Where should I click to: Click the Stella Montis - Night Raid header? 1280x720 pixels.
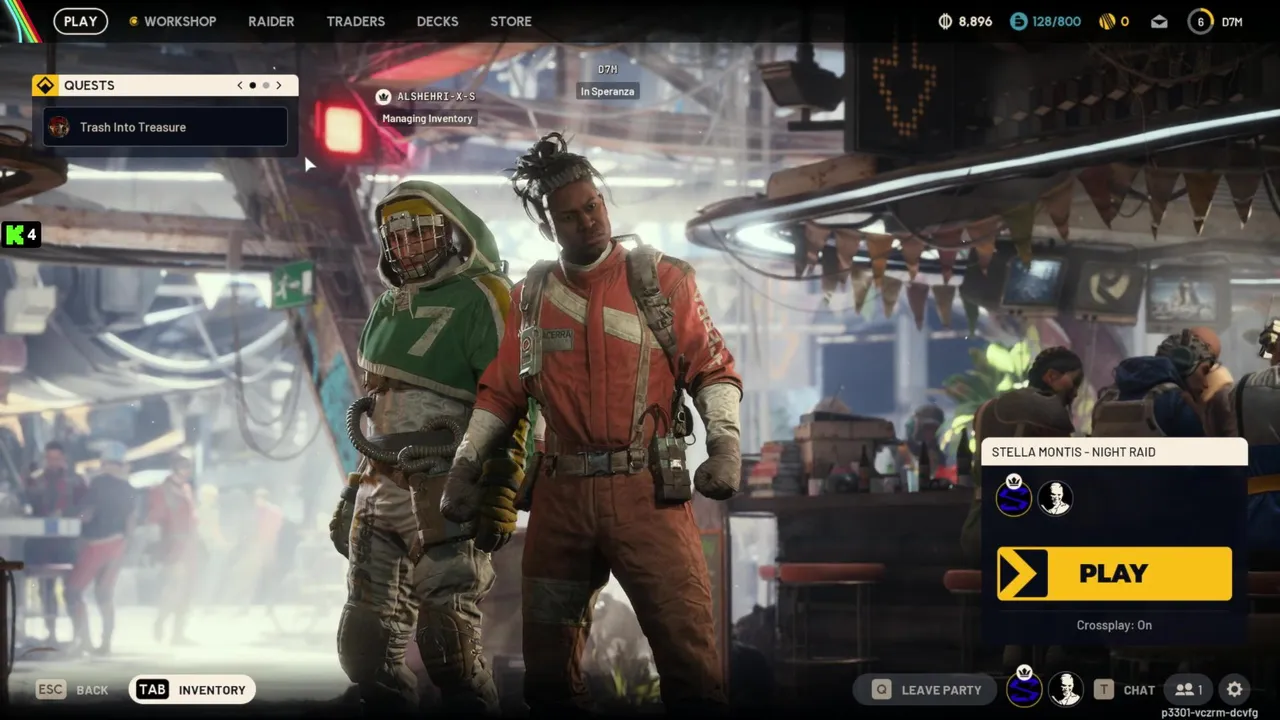pos(1114,452)
